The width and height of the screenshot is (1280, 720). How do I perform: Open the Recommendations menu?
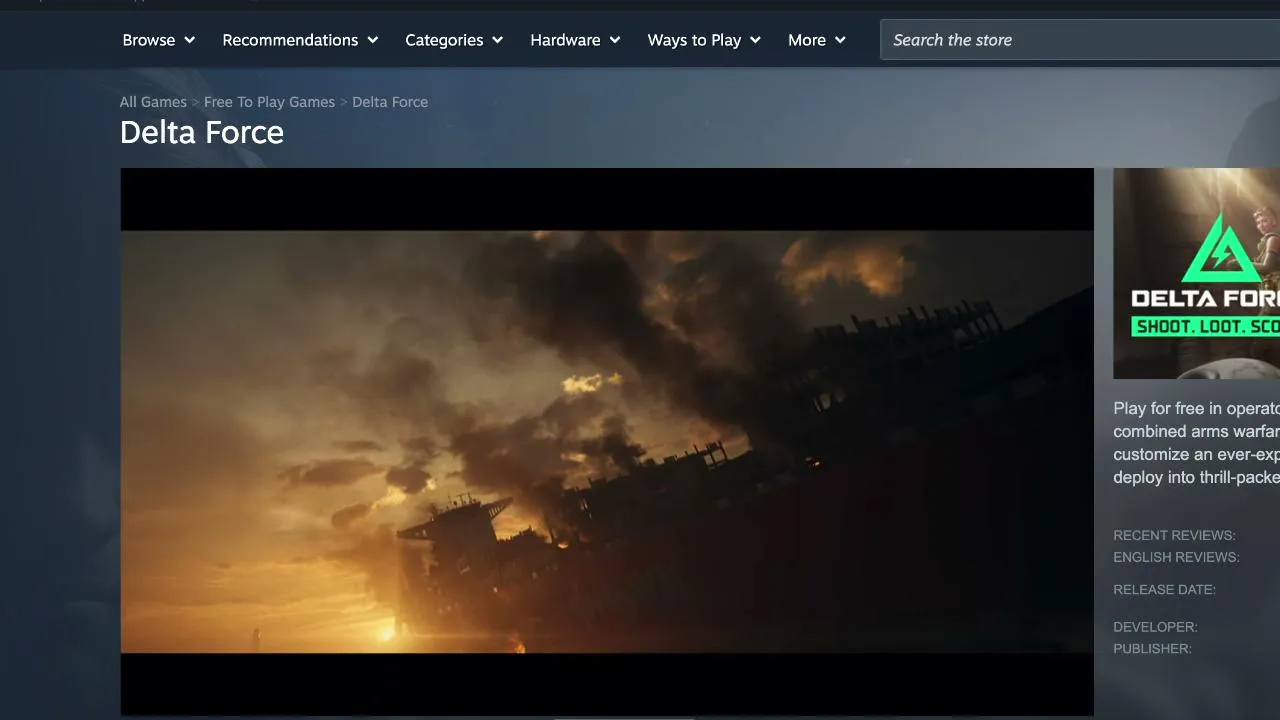(x=300, y=40)
